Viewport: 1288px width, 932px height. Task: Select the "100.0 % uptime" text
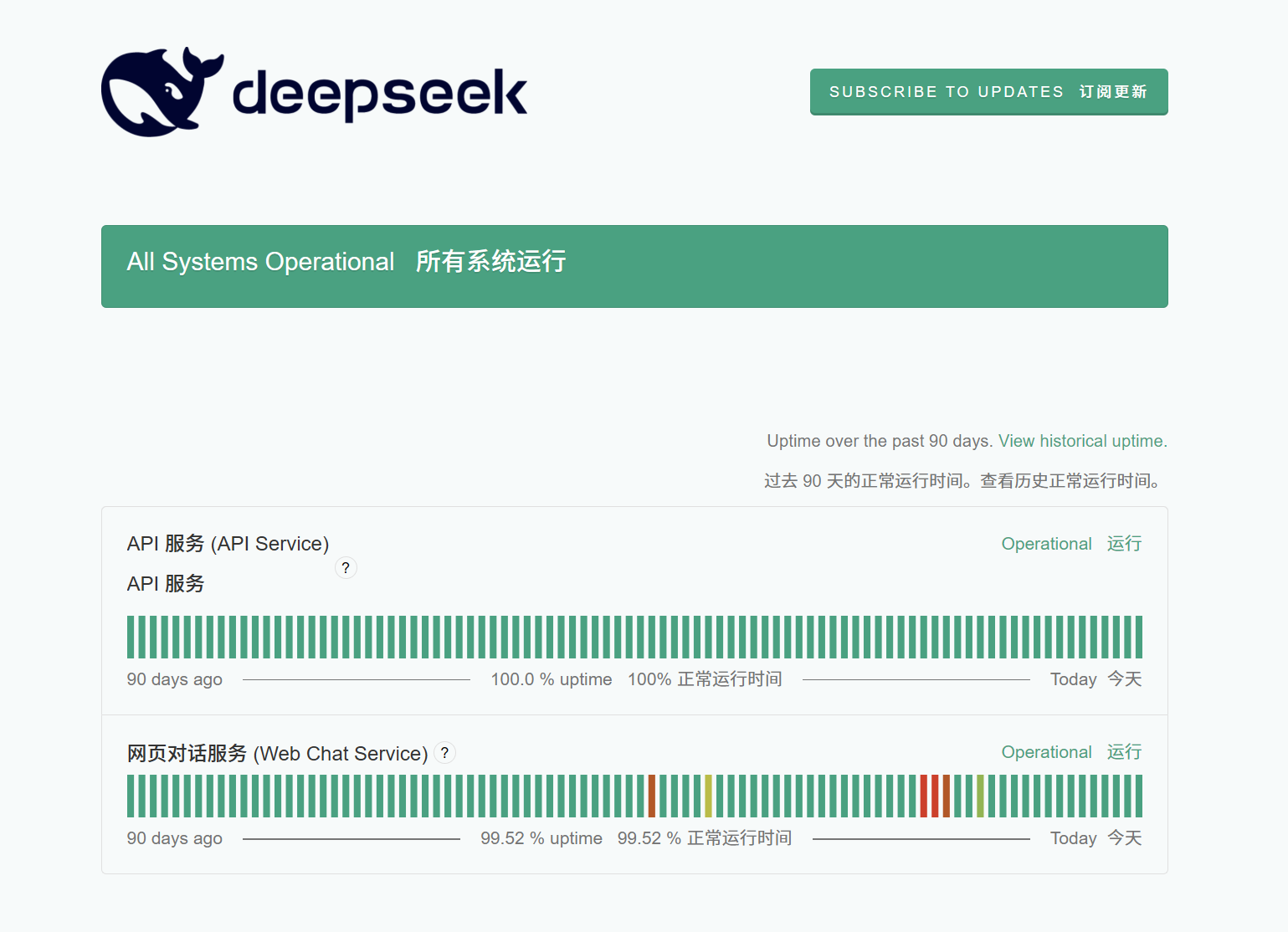click(552, 679)
